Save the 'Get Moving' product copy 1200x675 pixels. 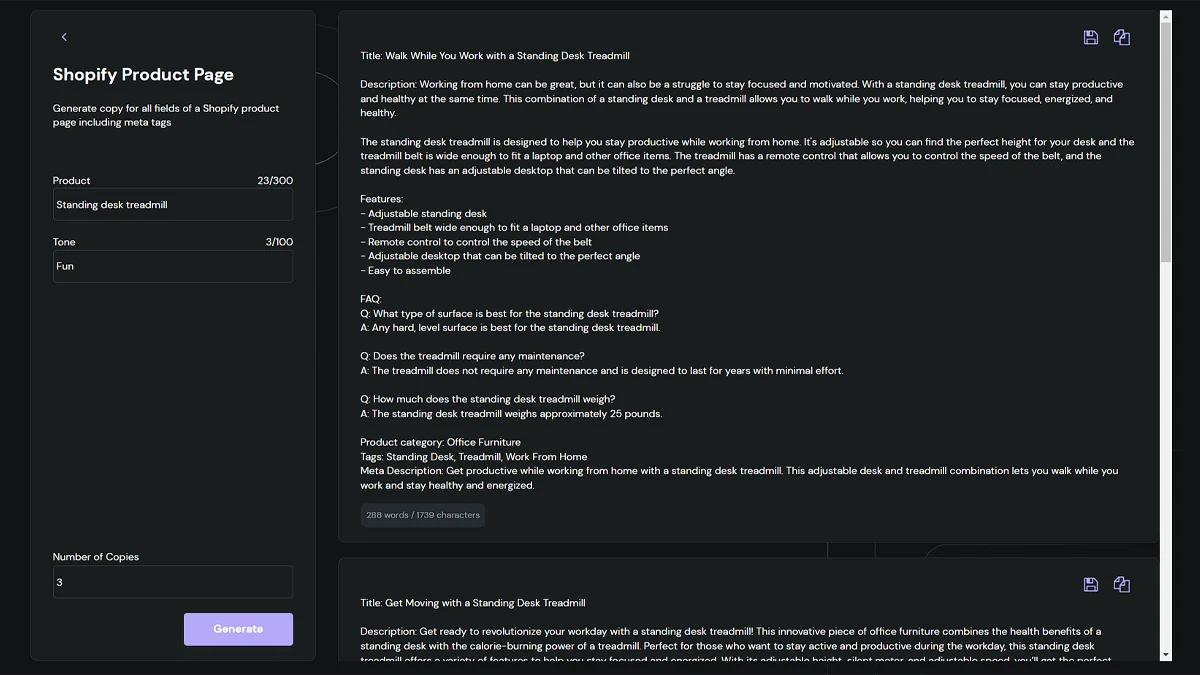coord(1090,584)
